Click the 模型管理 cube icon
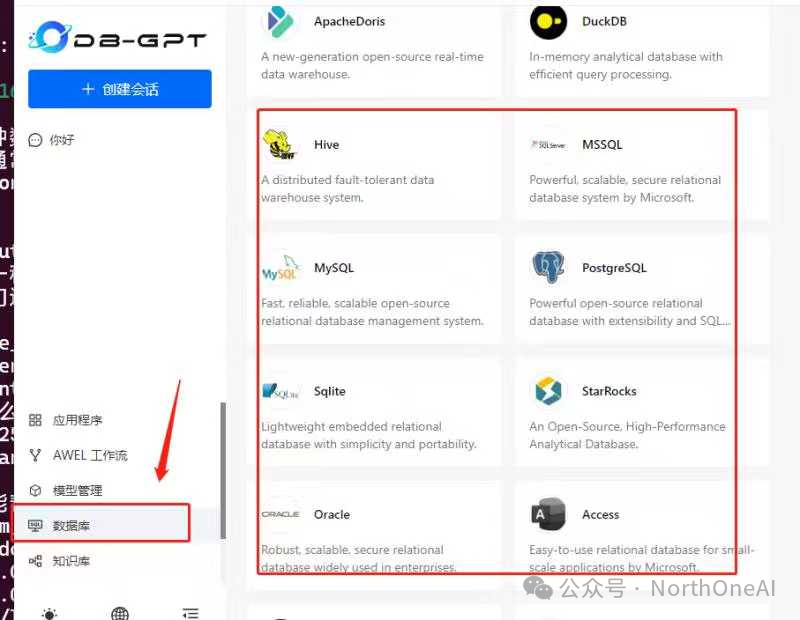The height and width of the screenshot is (620, 800). (35, 490)
